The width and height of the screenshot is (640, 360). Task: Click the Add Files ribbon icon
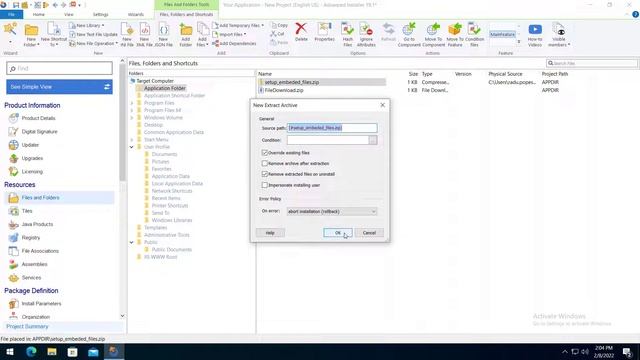pyautogui.click(x=202, y=35)
